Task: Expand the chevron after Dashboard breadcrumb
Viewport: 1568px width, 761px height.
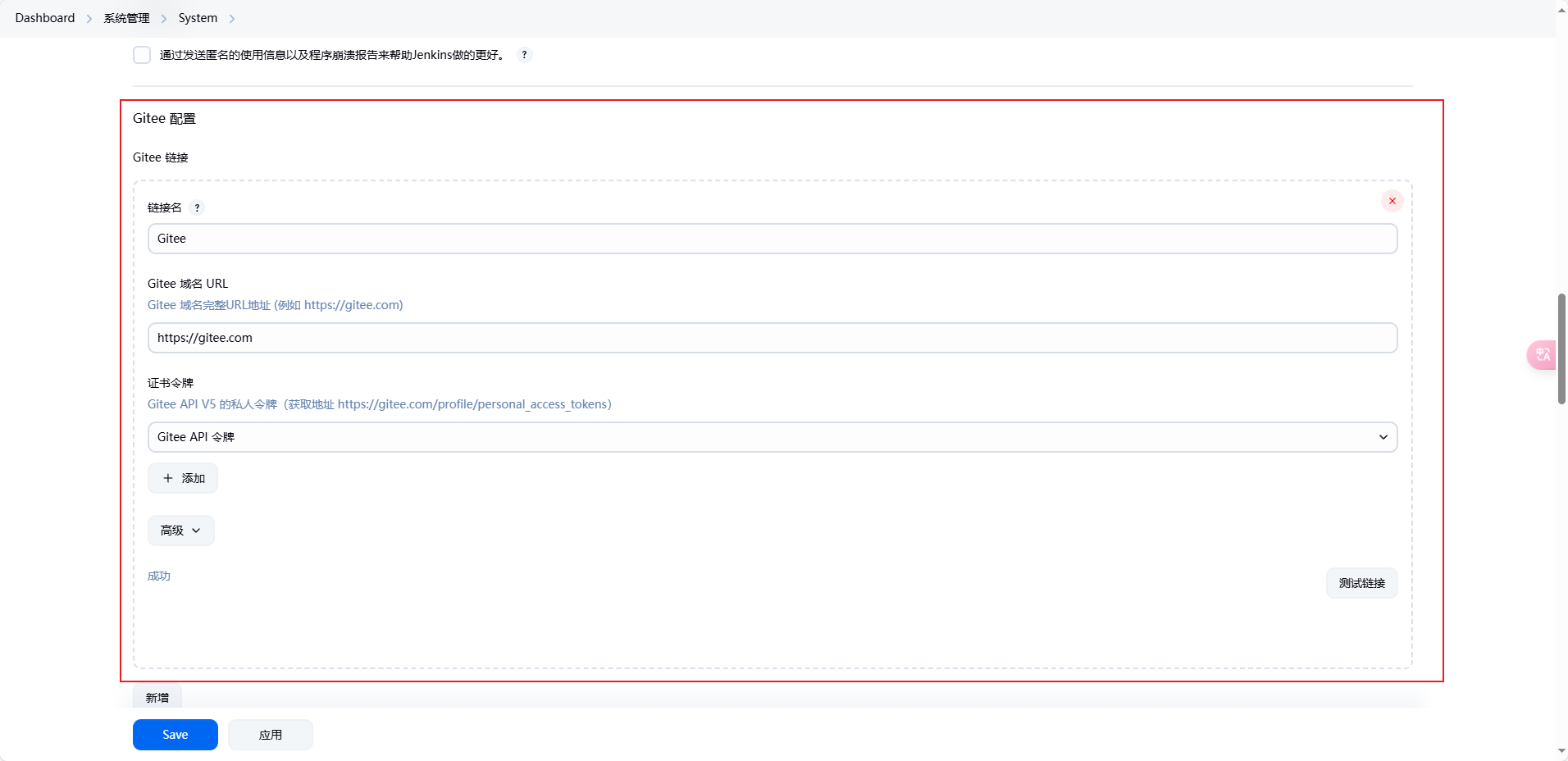Action: (89, 19)
